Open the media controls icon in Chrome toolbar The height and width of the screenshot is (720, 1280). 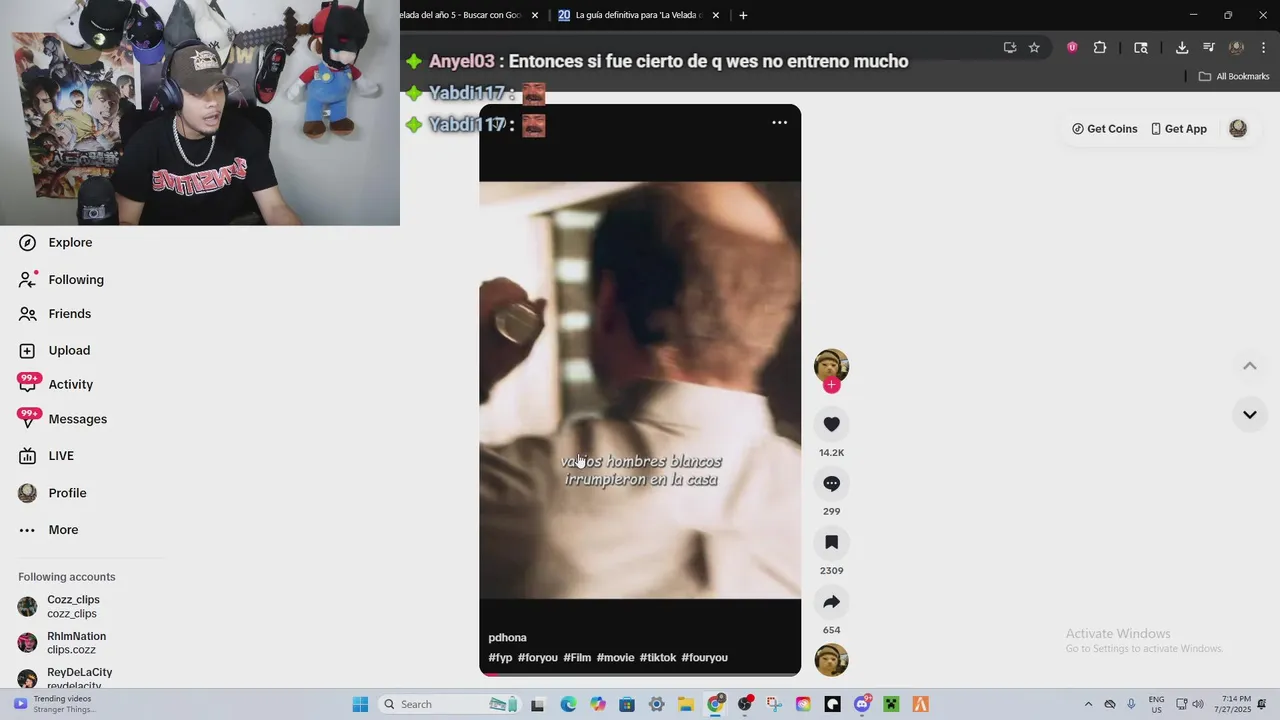click(x=1209, y=47)
